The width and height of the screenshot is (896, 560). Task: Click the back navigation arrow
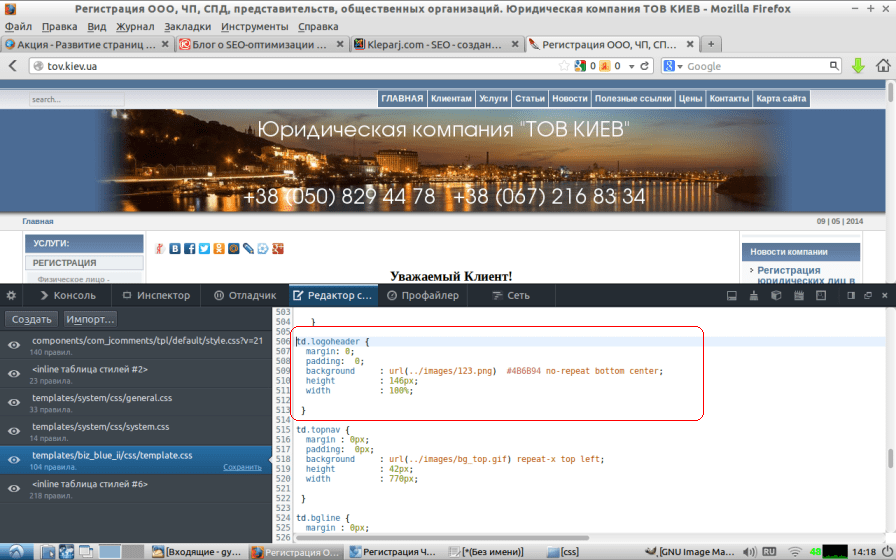13,66
